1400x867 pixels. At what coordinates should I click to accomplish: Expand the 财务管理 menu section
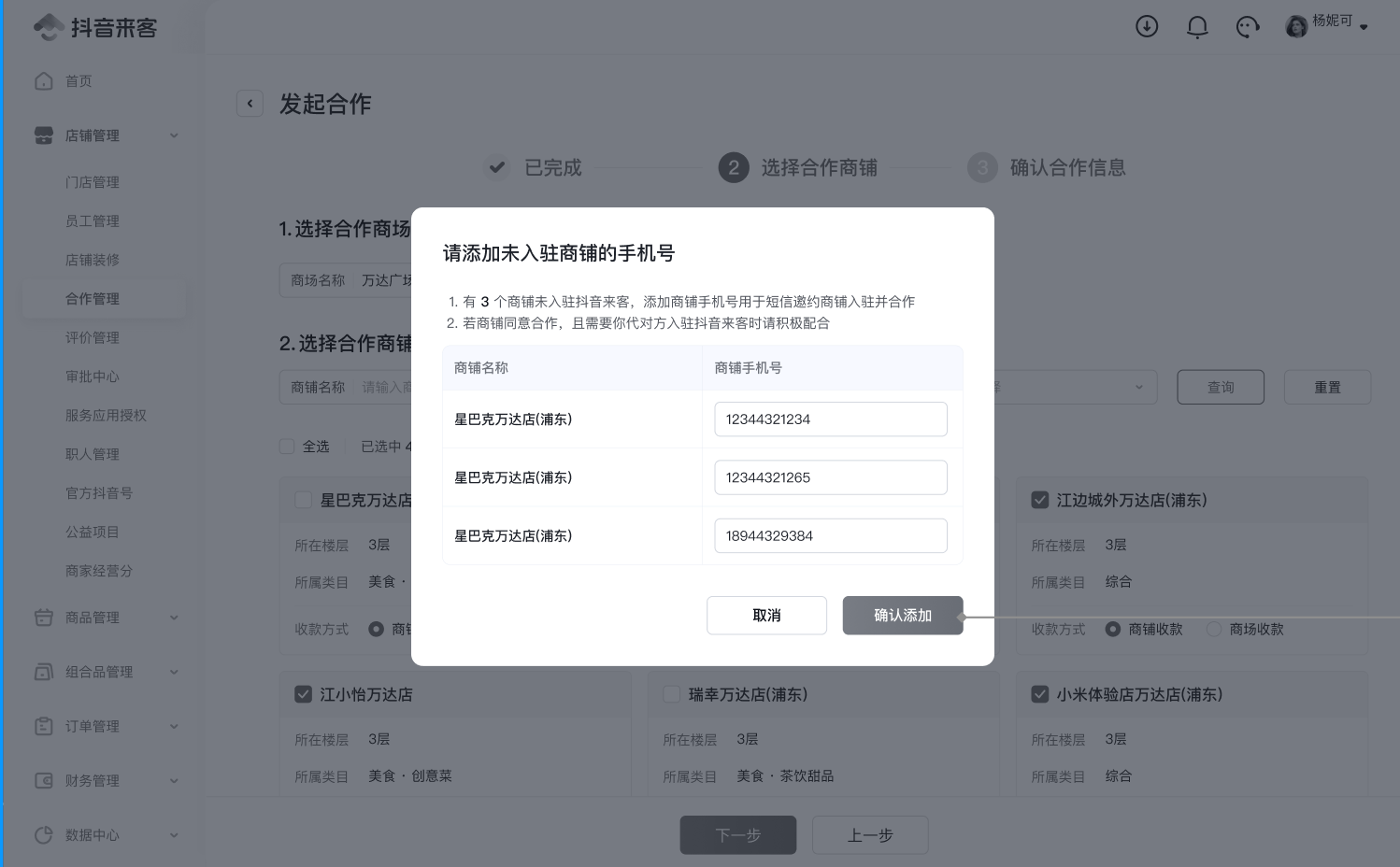coord(174,781)
